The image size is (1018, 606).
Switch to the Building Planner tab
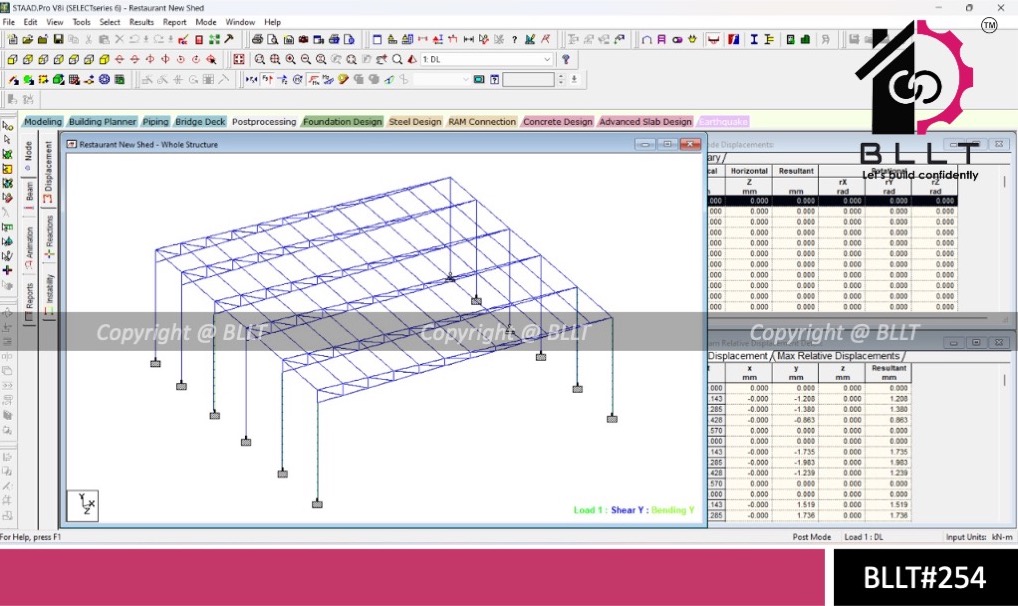pos(103,121)
